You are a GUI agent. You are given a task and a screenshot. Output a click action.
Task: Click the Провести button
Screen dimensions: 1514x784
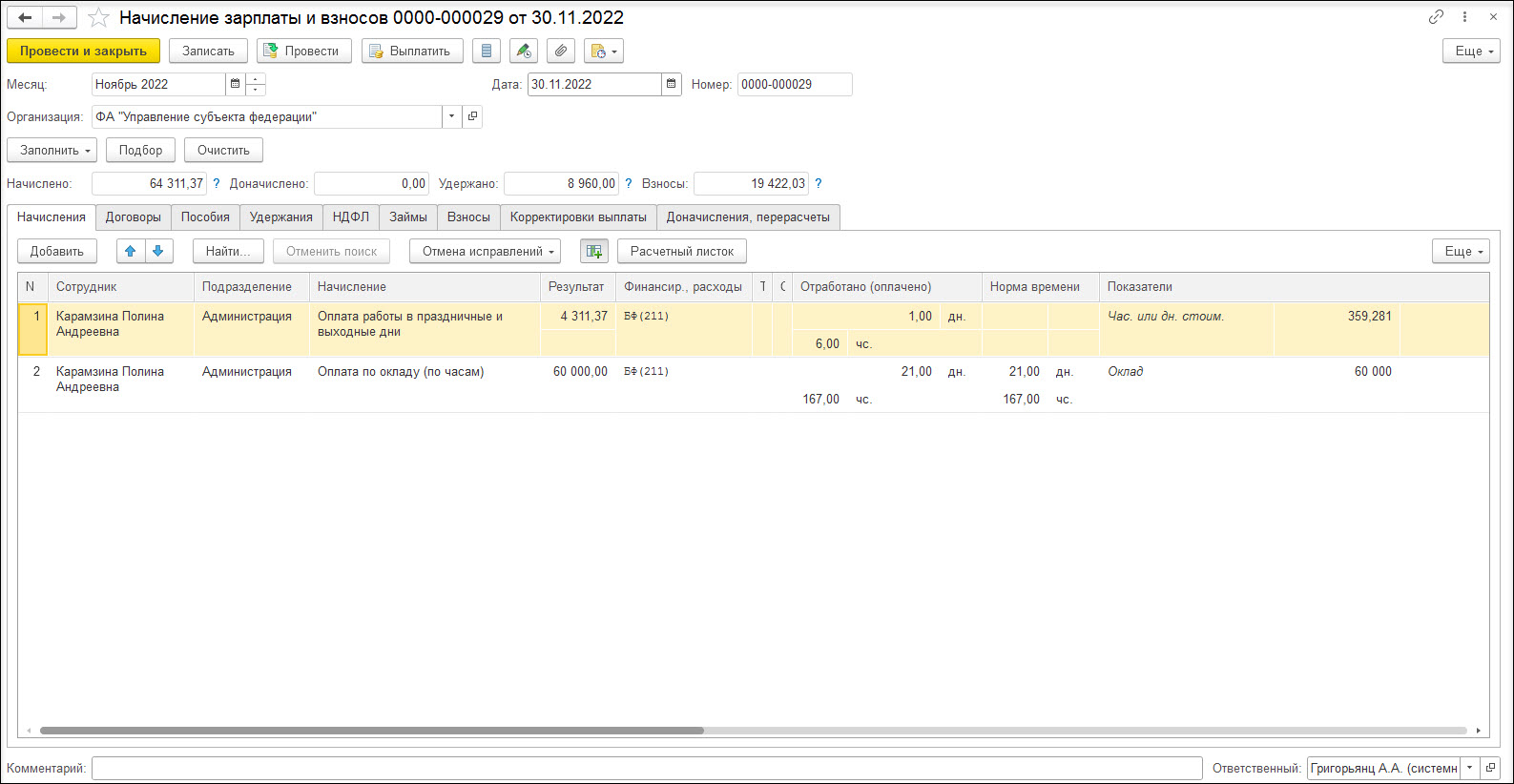pyautogui.click(x=304, y=51)
